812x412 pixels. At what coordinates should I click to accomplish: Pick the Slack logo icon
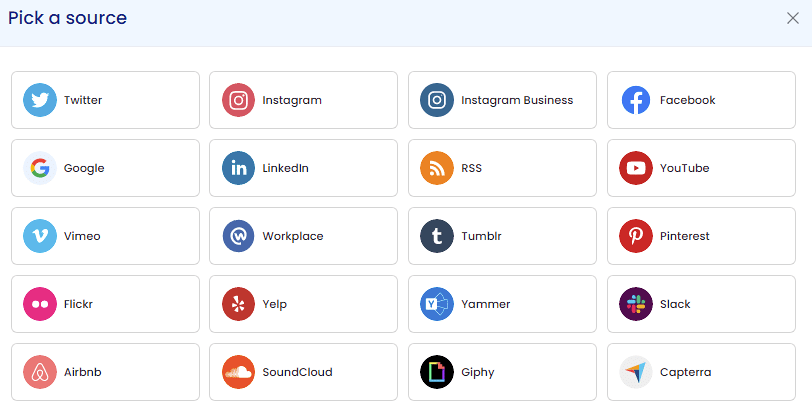pos(636,304)
